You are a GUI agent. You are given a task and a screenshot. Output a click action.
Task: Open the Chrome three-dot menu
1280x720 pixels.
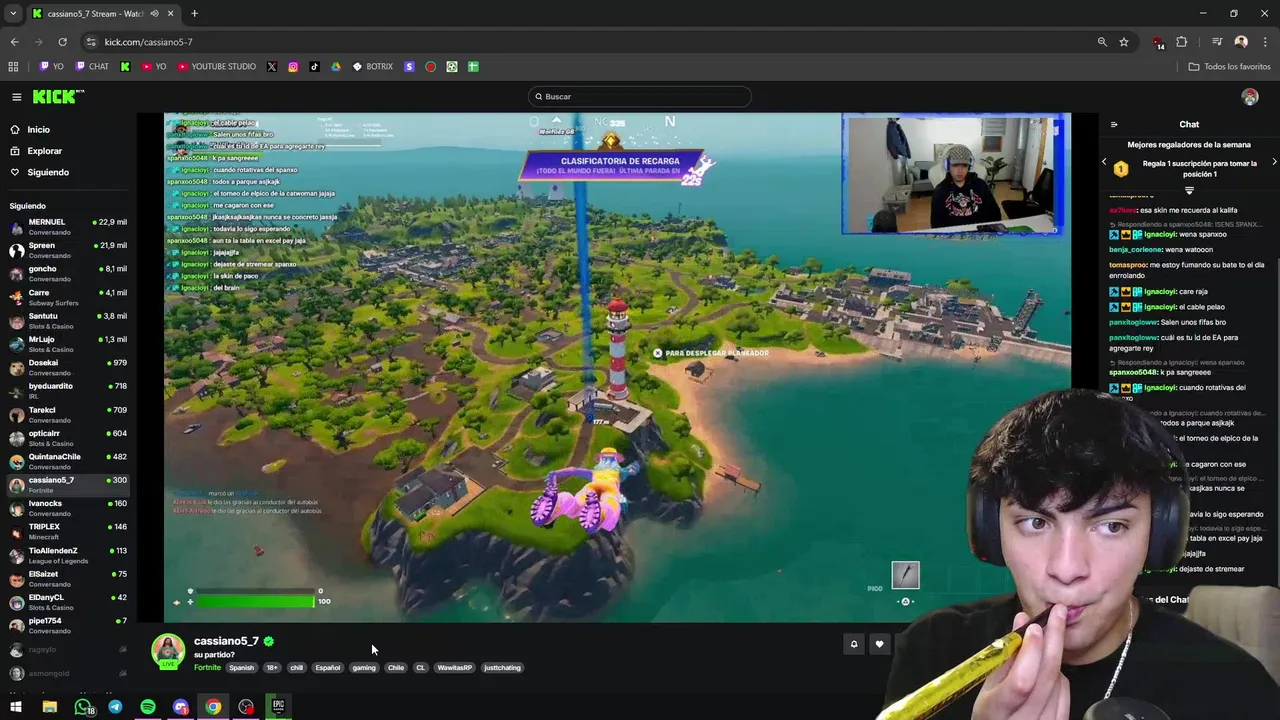[x=1266, y=42]
